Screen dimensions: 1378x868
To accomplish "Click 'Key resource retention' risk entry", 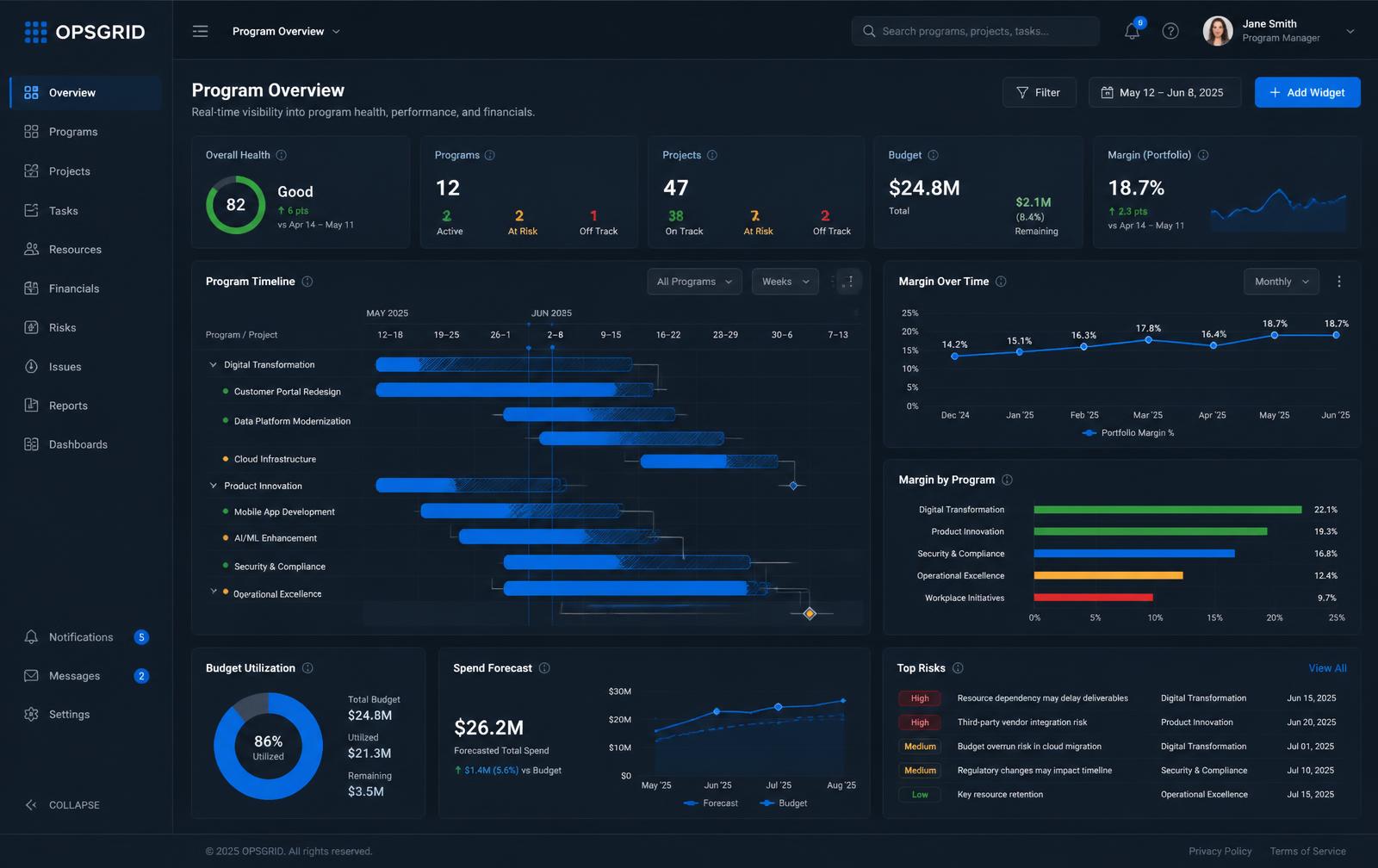I will (1000, 795).
